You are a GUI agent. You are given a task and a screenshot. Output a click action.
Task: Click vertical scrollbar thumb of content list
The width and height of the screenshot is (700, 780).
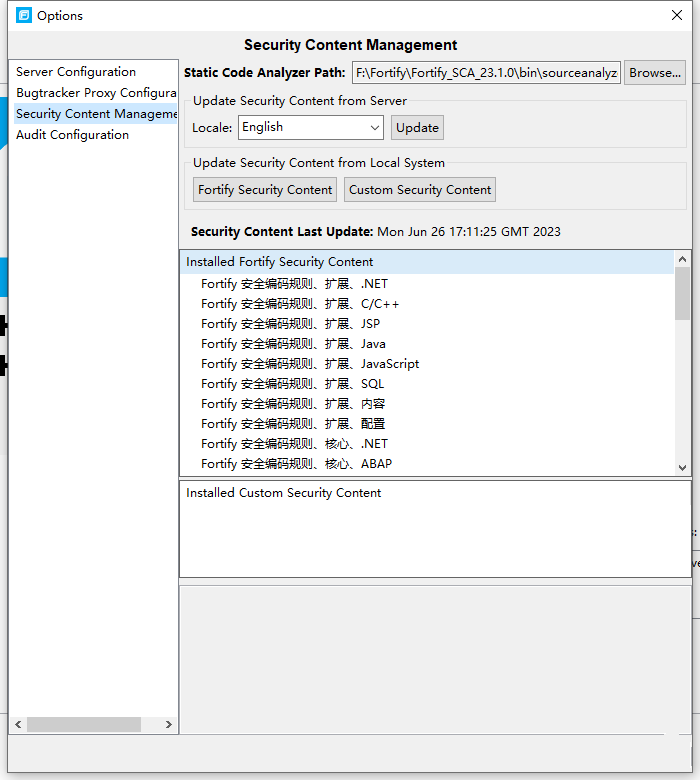tap(682, 293)
